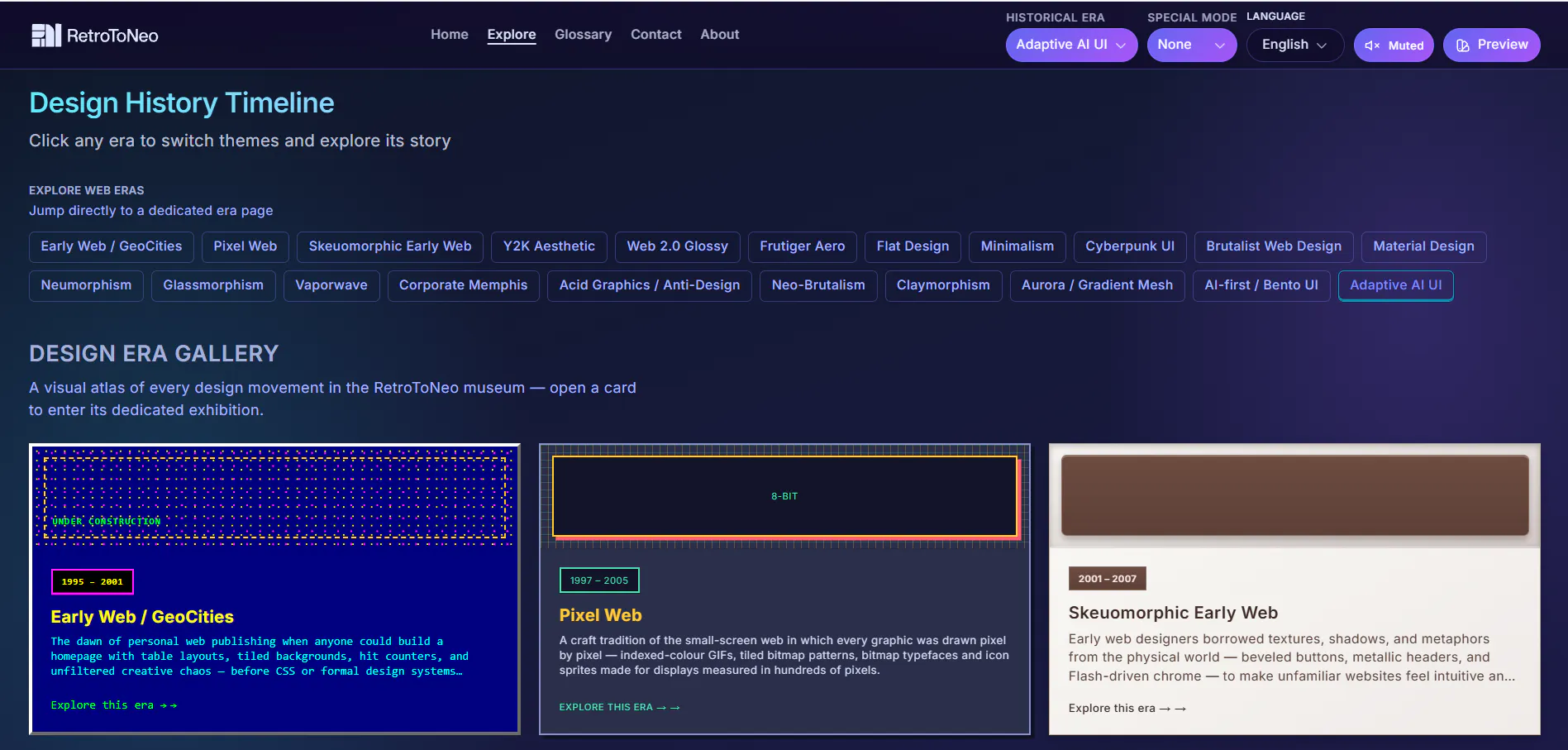Select the Web 2.0 Glossy chip

[x=678, y=246]
